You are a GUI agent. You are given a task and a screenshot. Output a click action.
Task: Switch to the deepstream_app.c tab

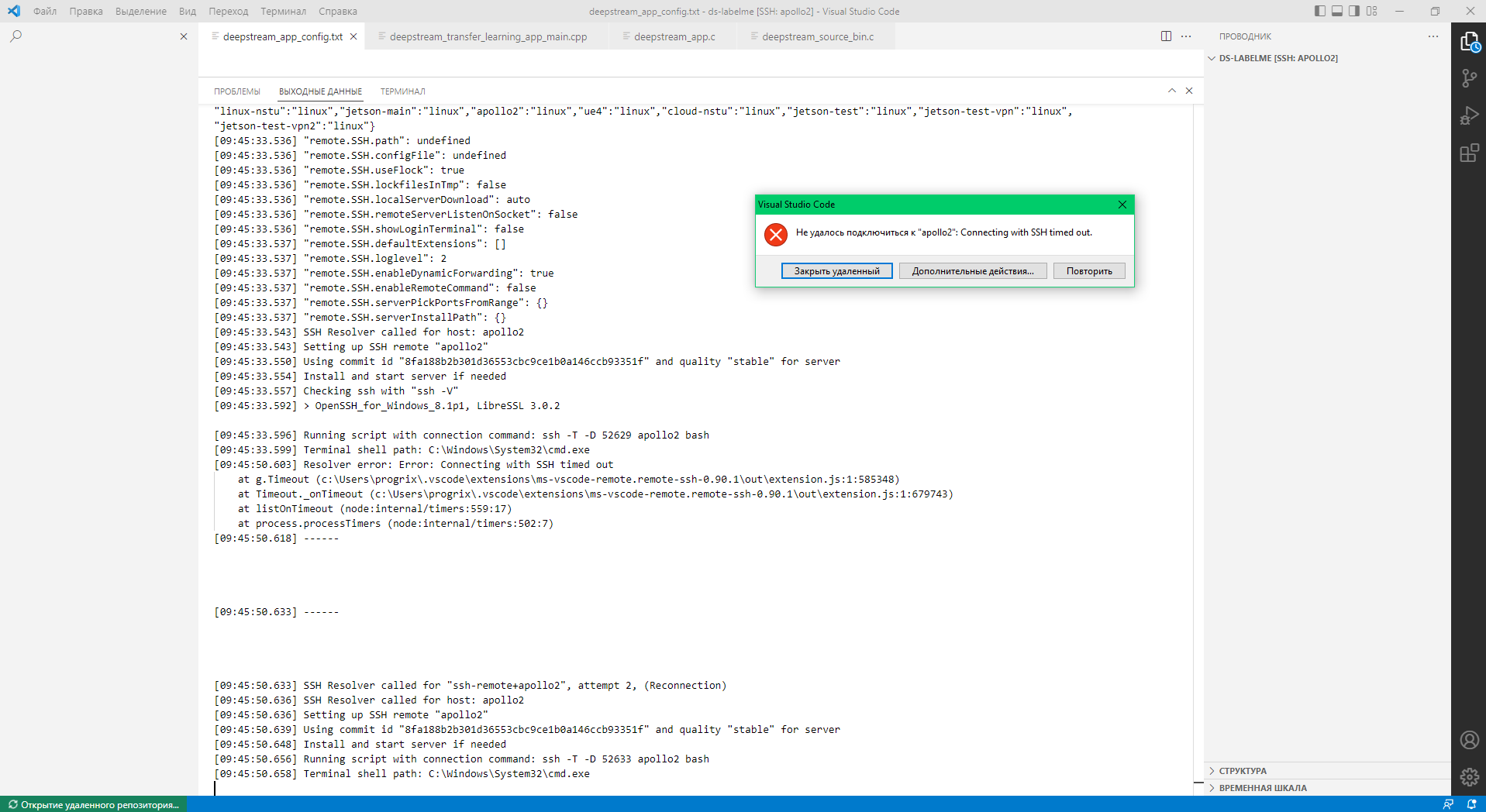click(673, 36)
